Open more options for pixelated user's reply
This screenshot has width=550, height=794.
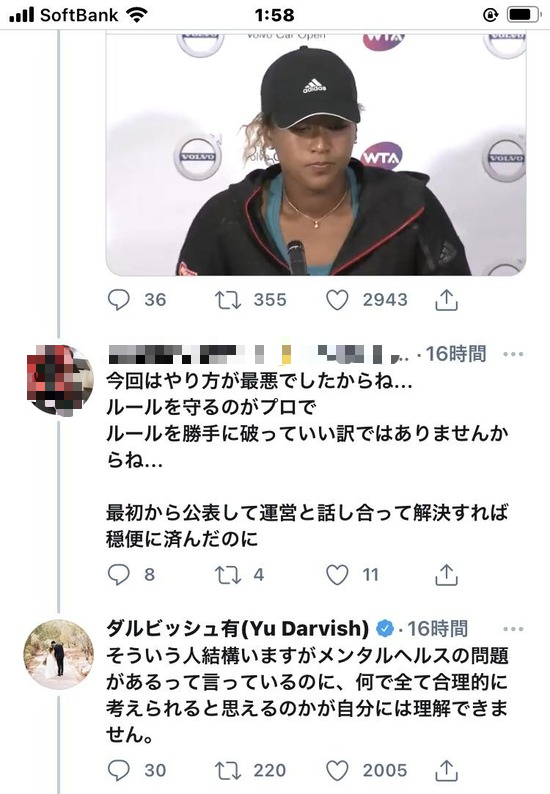point(513,354)
